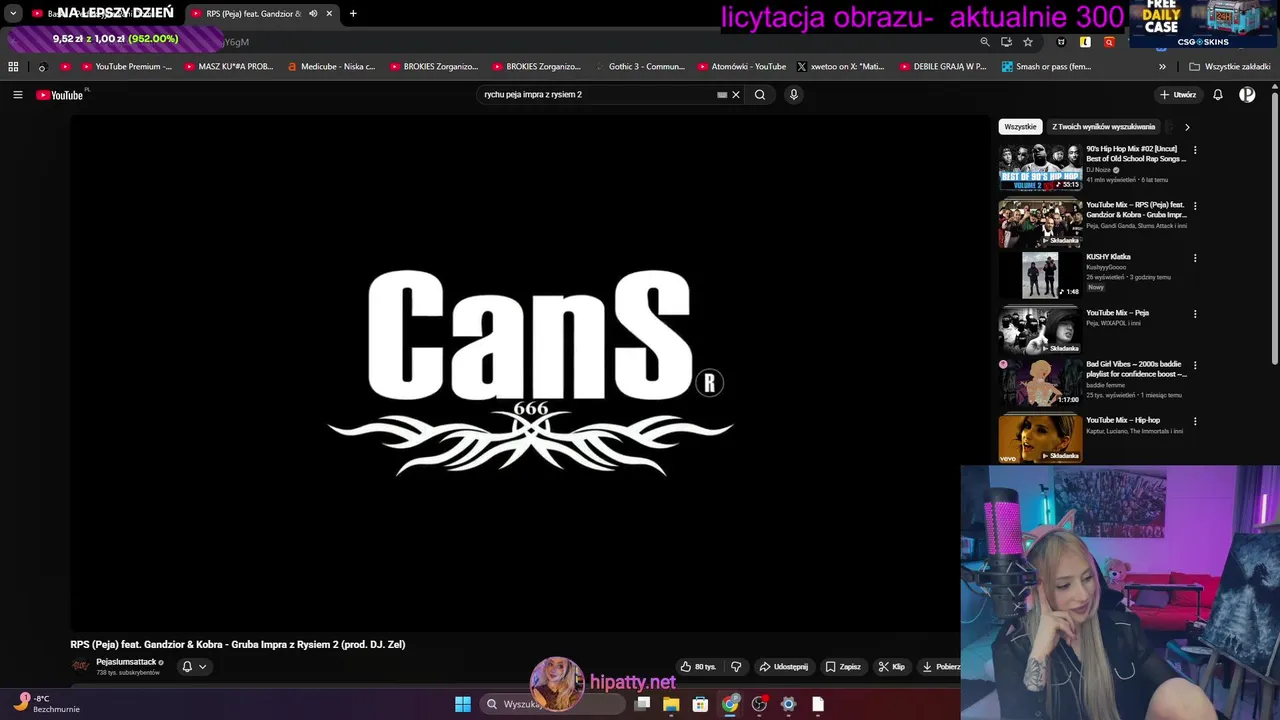Open the YouTube Premium bookmark
This screenshot has width=1280, height=720.
point(126,67)
